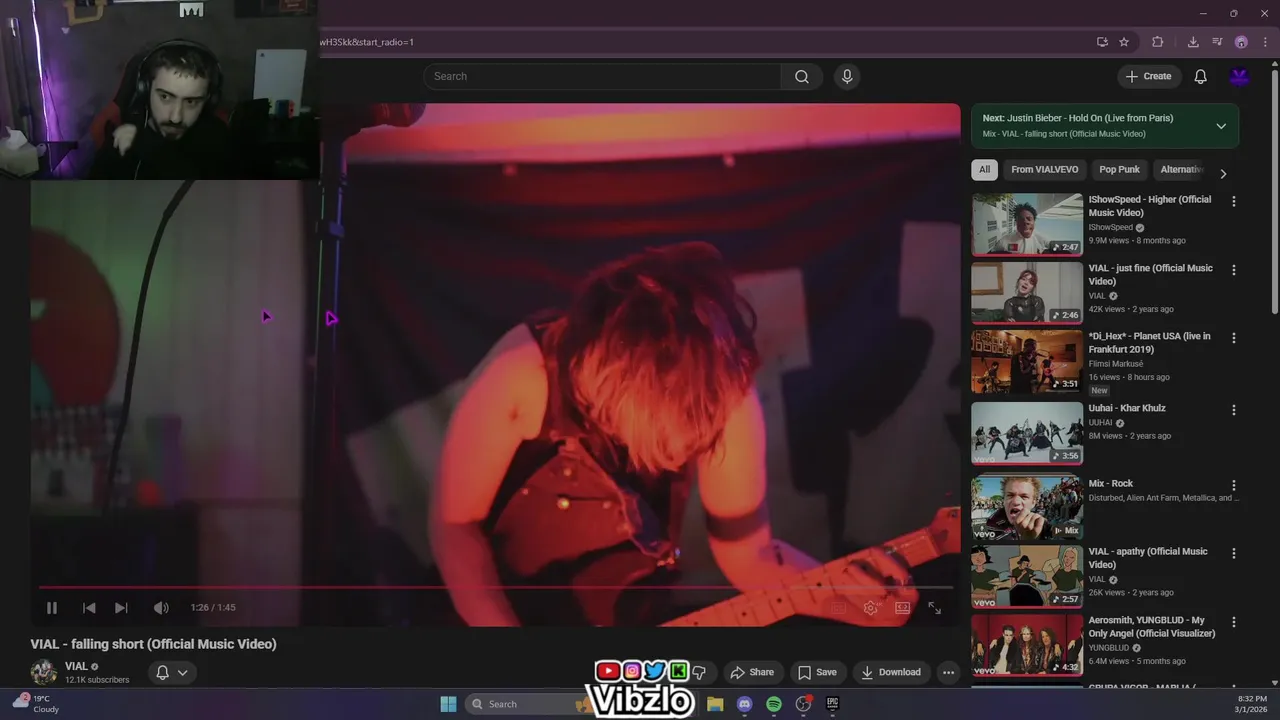The height and width of the screenshot is (720, 1280).
Task: Mute the video volume speaker icon
Action: click(x=161, y=608)
